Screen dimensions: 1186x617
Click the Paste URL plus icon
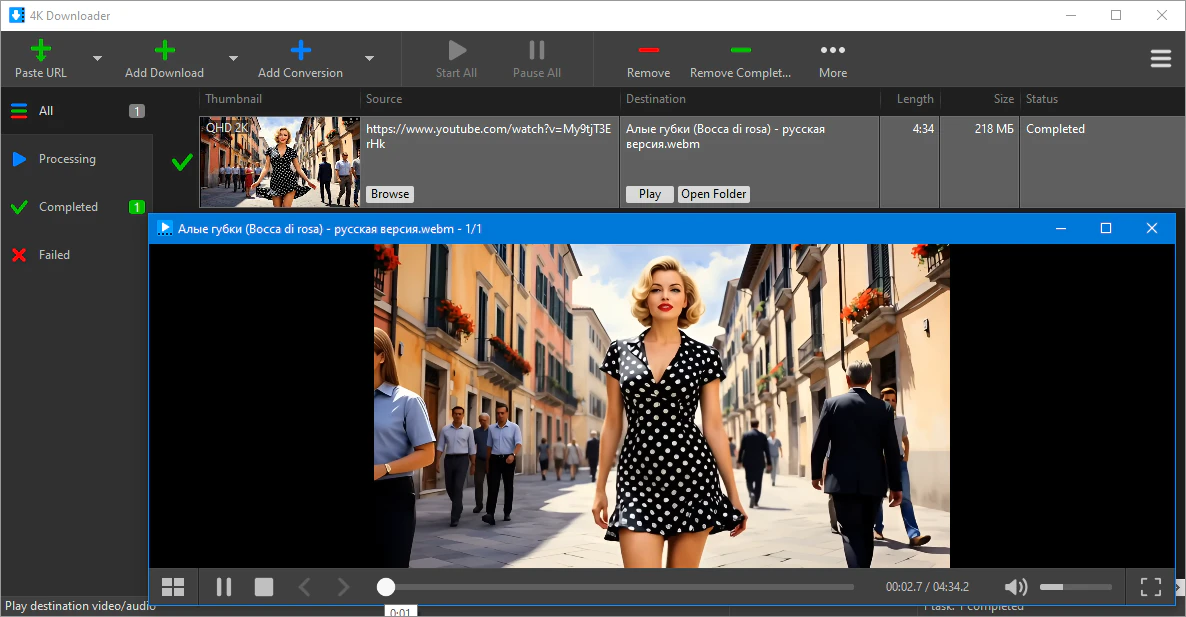[x=41, y=51]
